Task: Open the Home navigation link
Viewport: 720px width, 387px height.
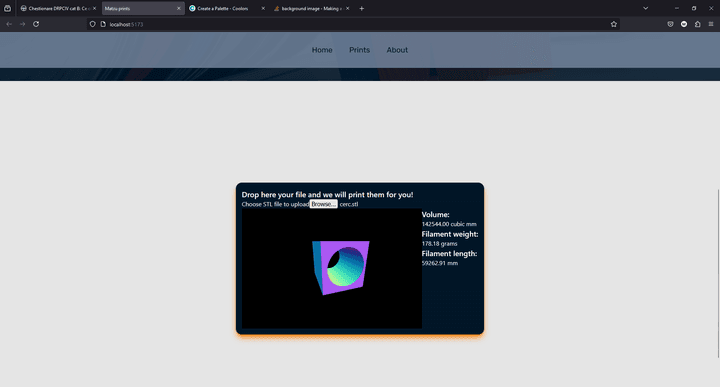Action: 322,50
